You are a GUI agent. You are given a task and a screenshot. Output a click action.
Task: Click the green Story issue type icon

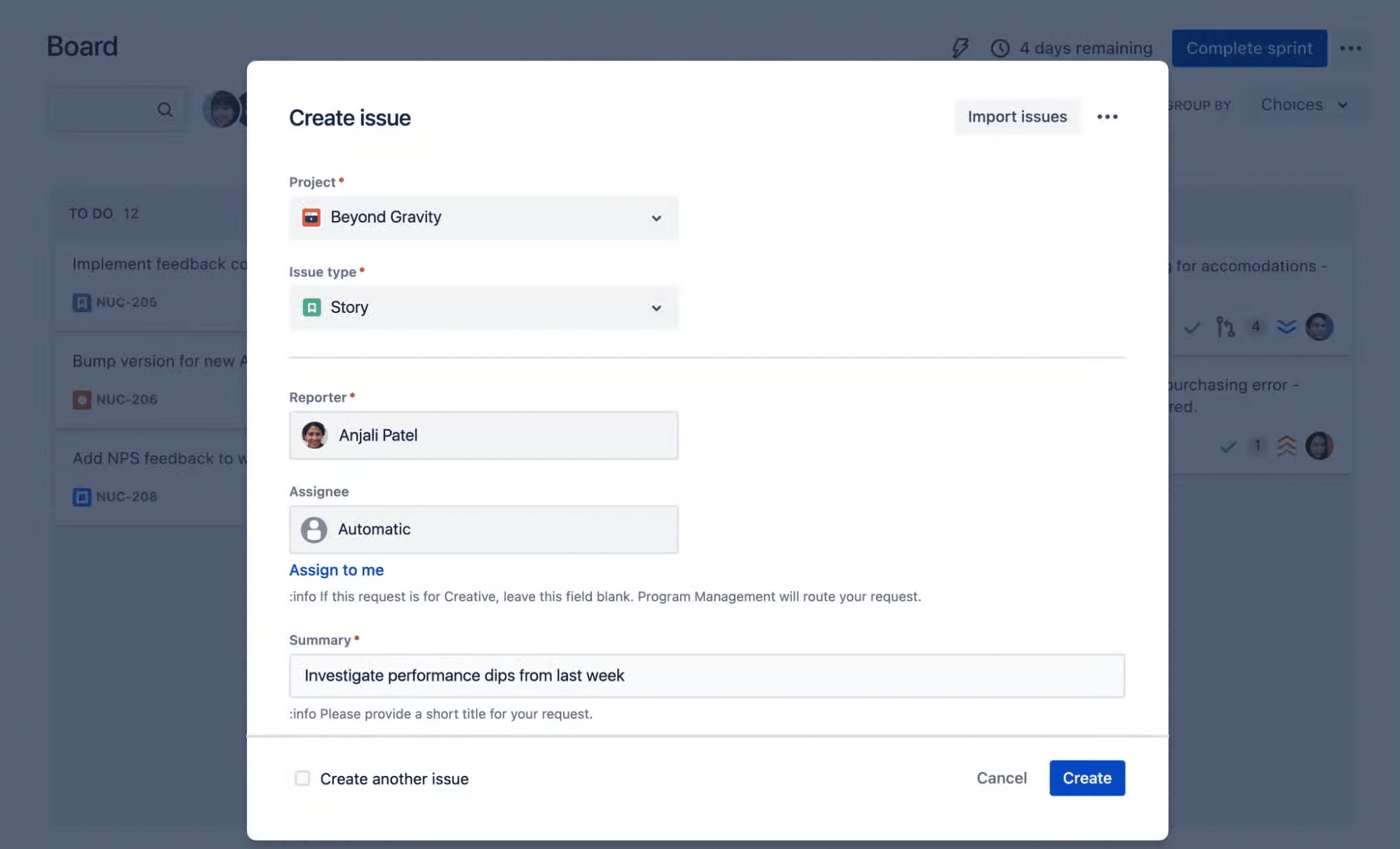(x=311, y=307)
